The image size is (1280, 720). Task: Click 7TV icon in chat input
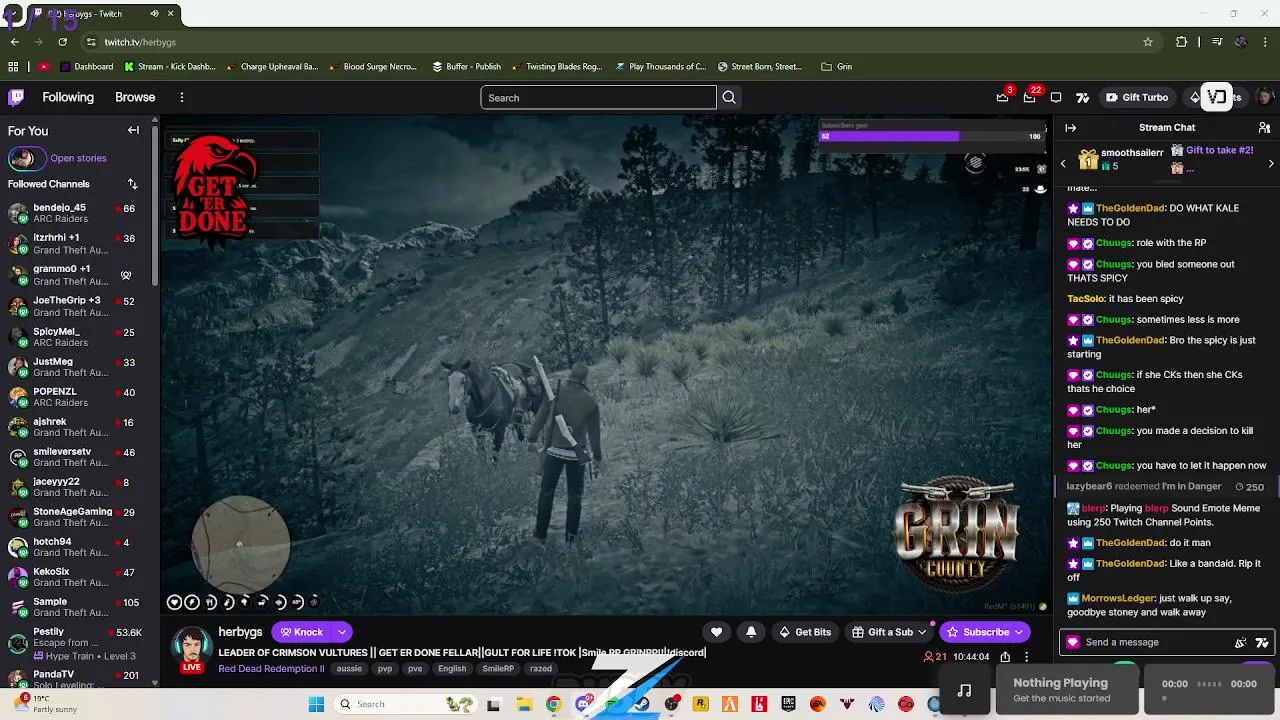1262,642
